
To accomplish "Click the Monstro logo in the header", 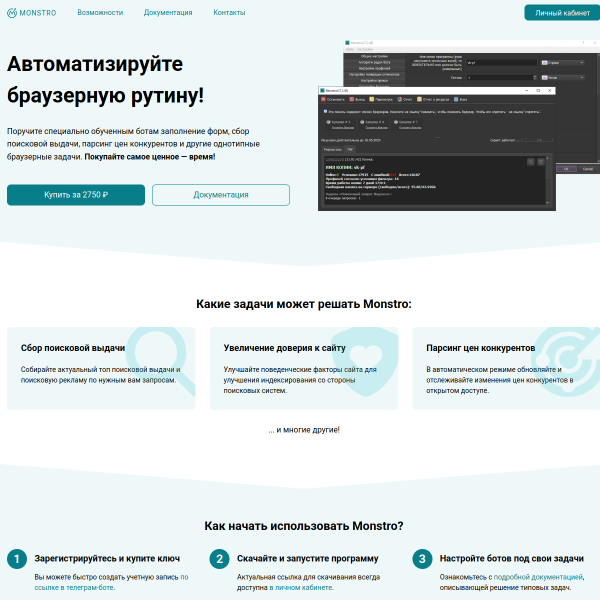I will tap(32, 13).
